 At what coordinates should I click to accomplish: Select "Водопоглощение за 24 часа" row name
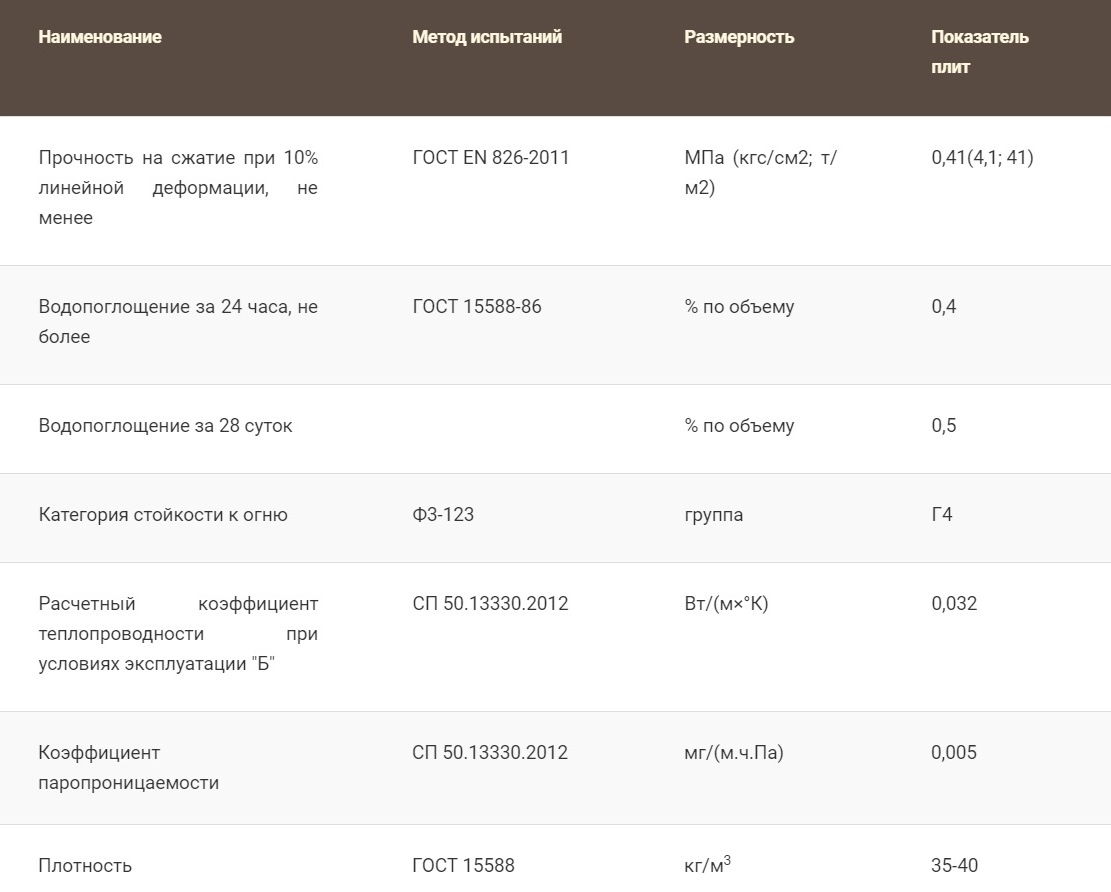point(178,321)
